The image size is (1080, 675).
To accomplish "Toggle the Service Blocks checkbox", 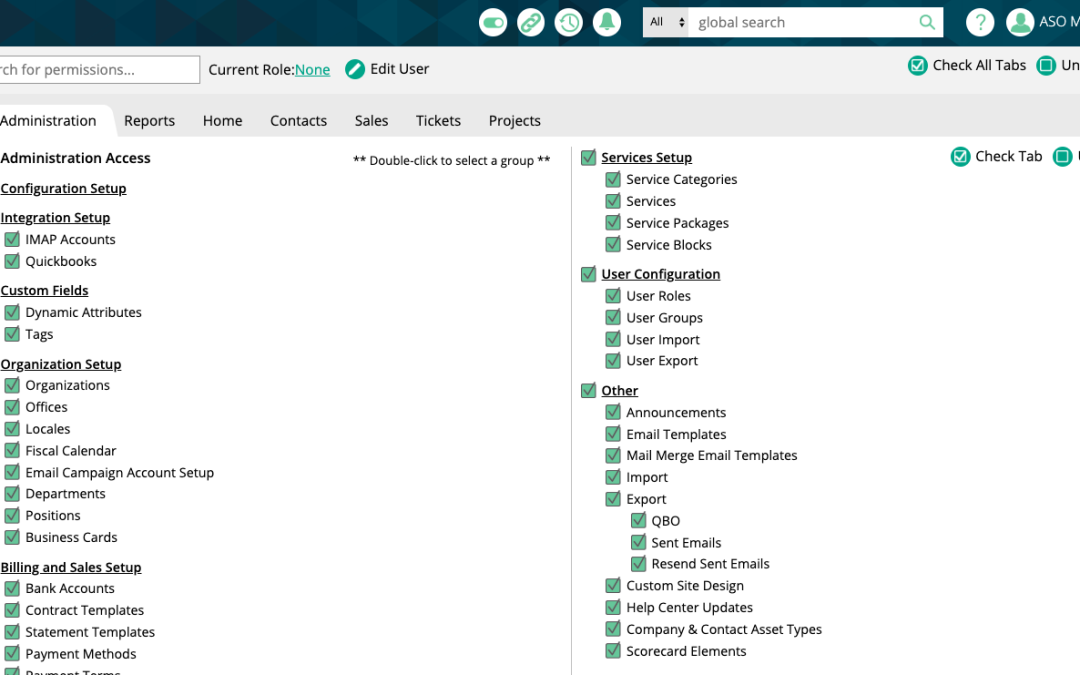I will coord(613,245).
